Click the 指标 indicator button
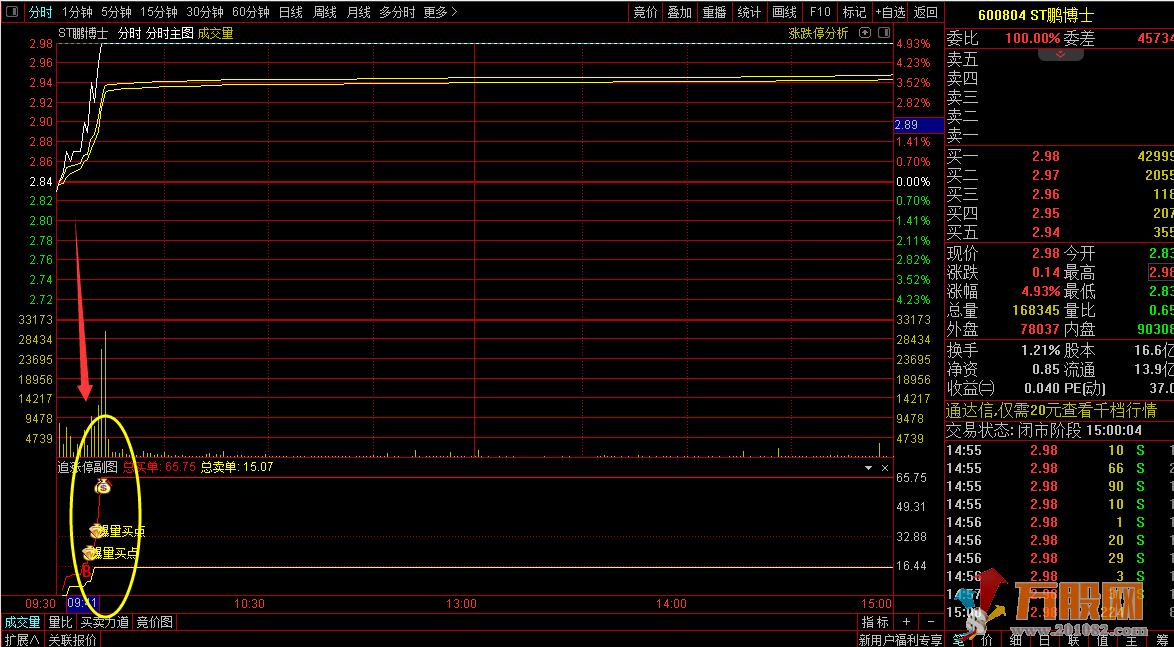This screenshot has height=647, width=1174. 875,622
